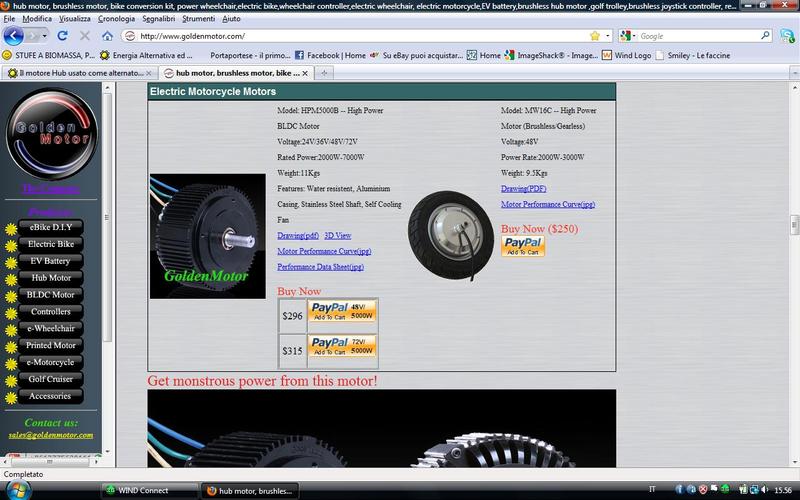Image resolution: width=800 pixels, height=500 pixels.
Task: Open the Wind Logo bookmark
Action: (627, 55)
